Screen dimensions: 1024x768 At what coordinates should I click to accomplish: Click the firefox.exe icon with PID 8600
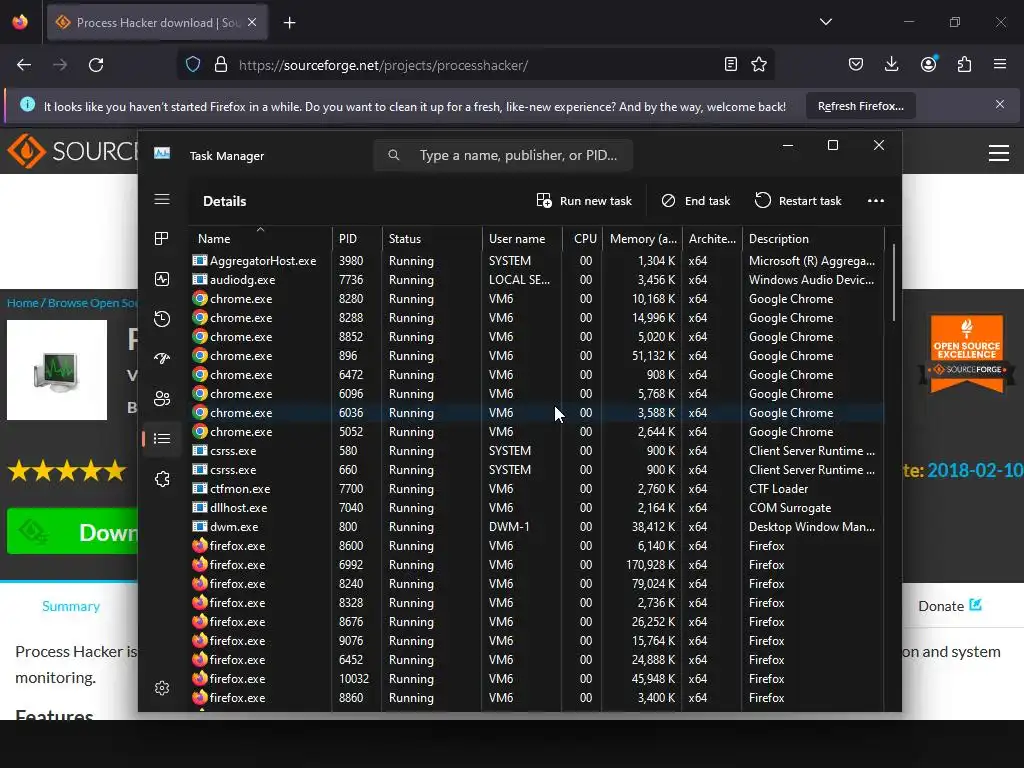click(200, 545)
